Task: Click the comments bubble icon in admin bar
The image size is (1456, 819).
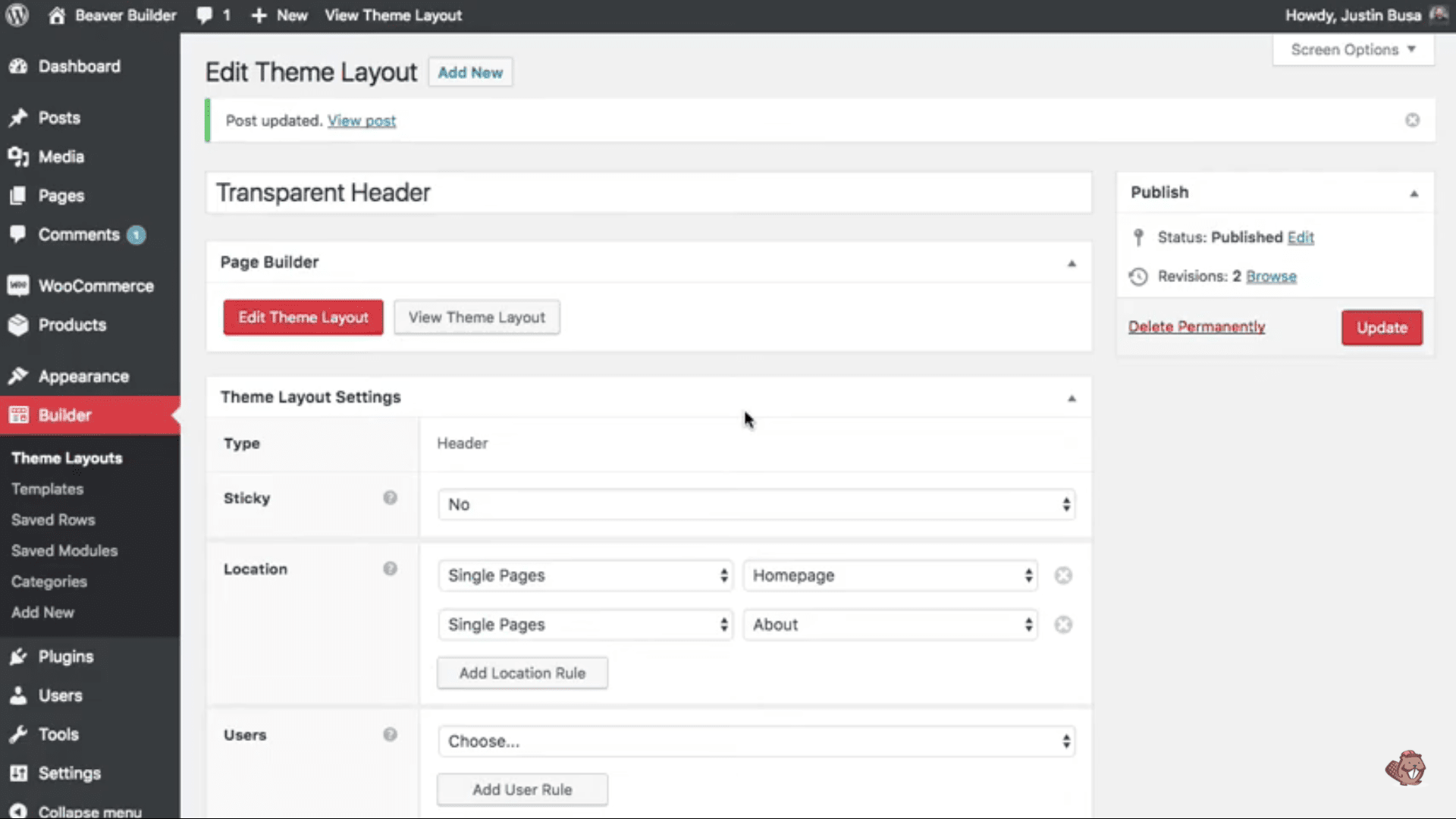Action: (x=204, y=15)
